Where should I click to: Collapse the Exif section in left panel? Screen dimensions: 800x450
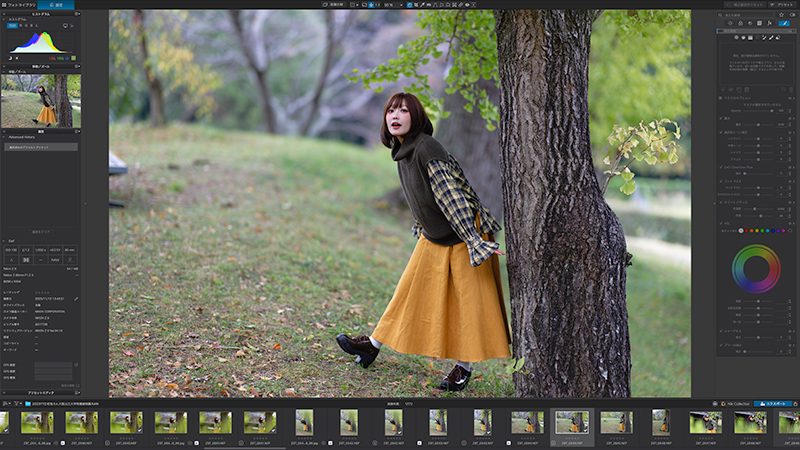[4, 241]
